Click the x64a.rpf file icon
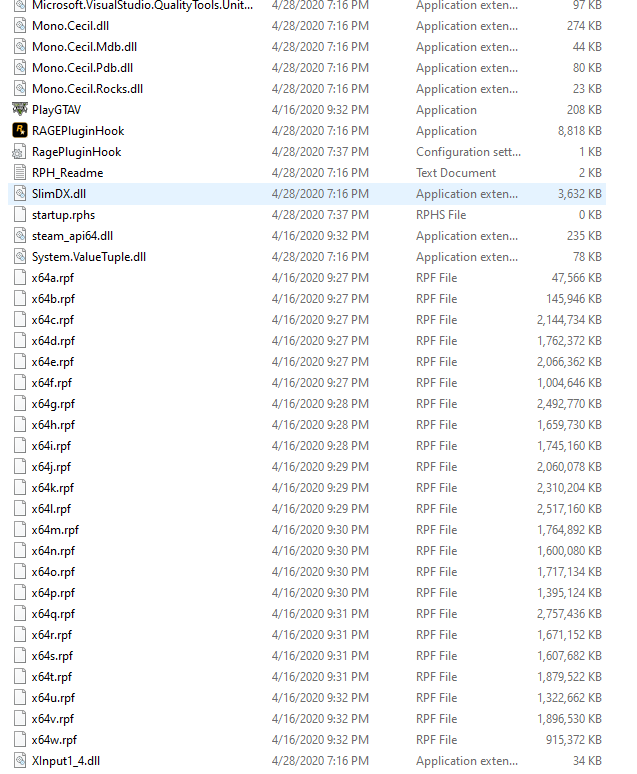Screen dimensions: 637x774 point(20,277)
